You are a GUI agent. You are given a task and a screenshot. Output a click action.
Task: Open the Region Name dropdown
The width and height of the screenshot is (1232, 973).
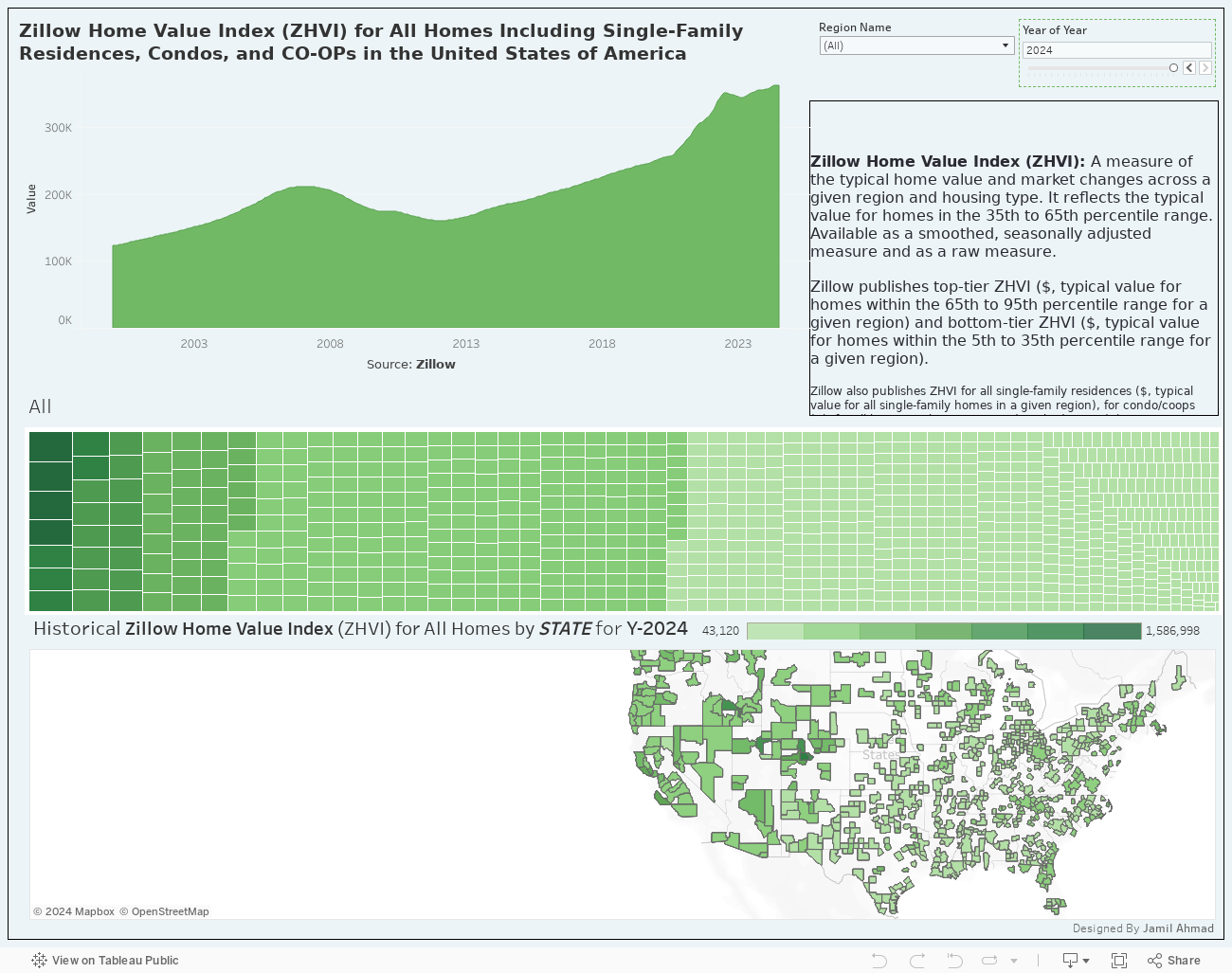tap(916, 45)
